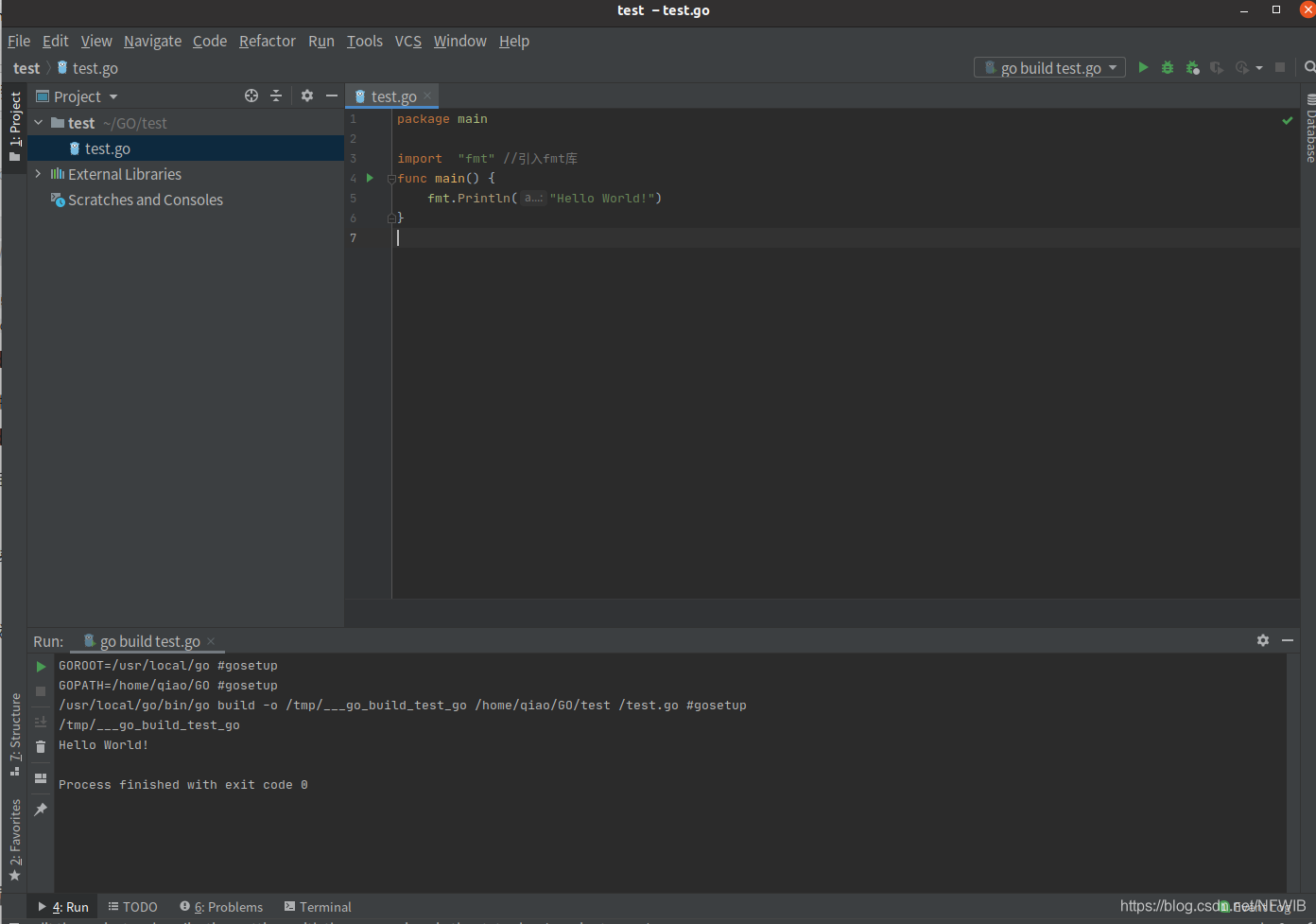Click the toolbar Stop square icon
The height and width of the screenshot is (924, 1316).
[x=1280, y=67]
